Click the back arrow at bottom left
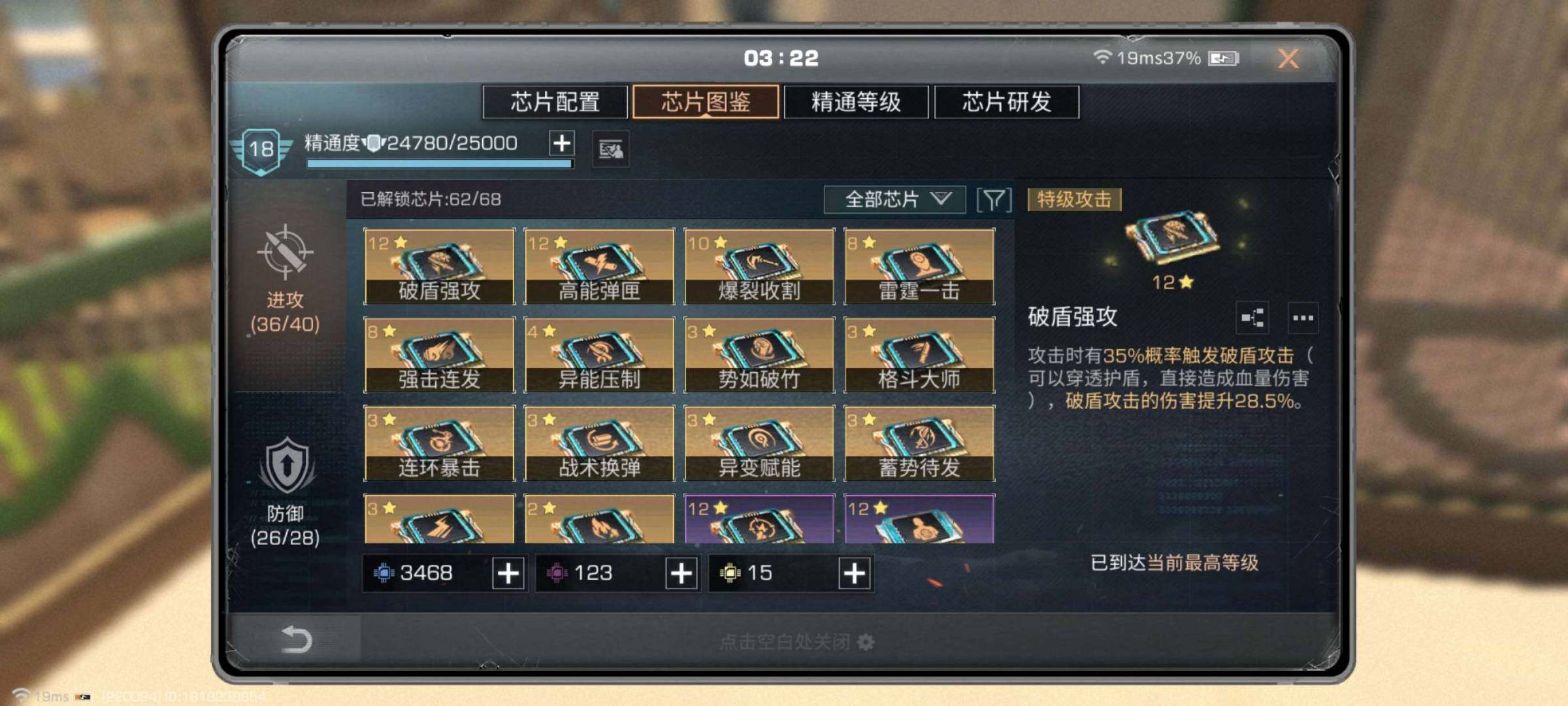The image size is (1568, 706). 296,639
